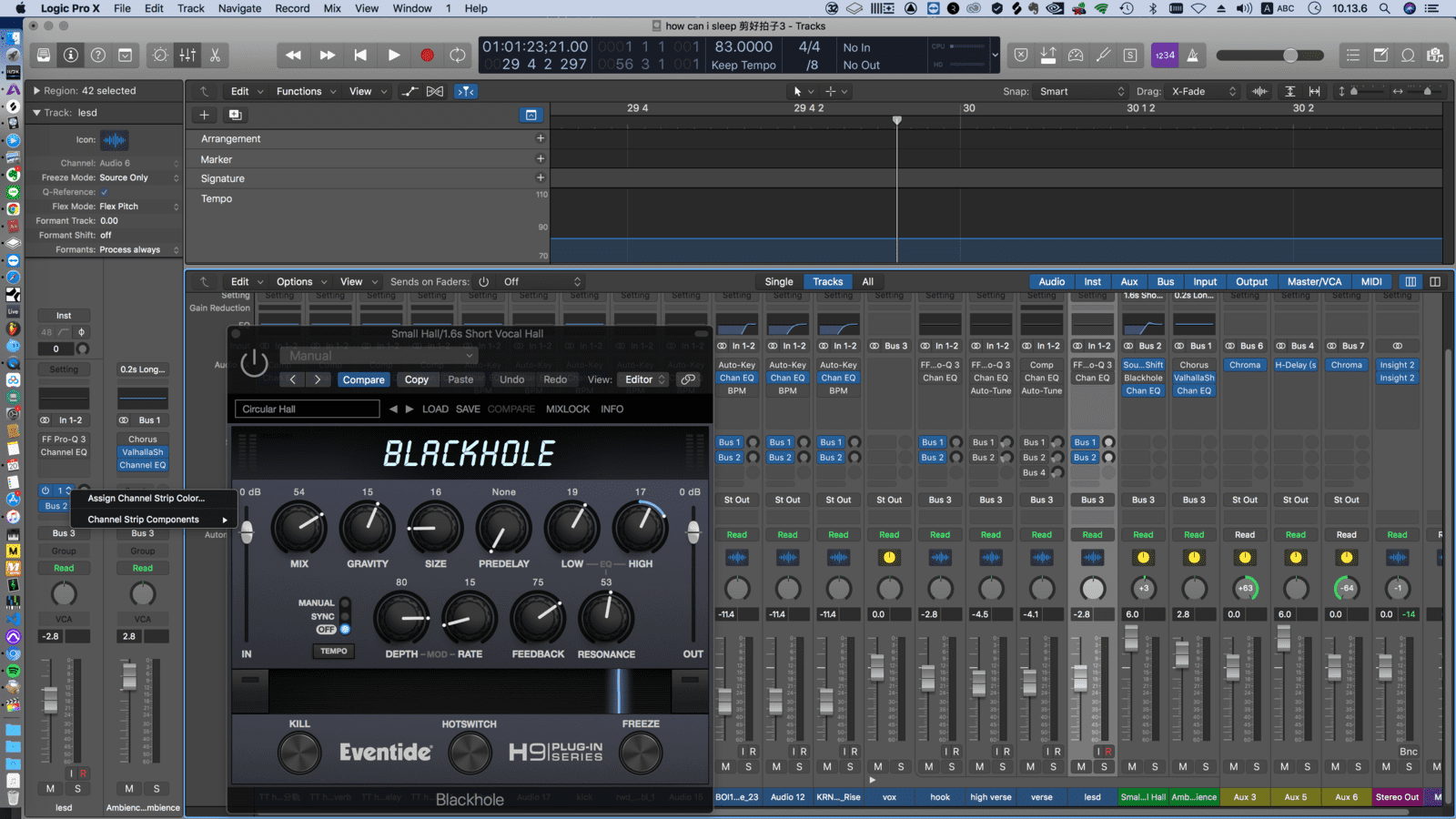Open the Note Pads icon

[1380, 56]
